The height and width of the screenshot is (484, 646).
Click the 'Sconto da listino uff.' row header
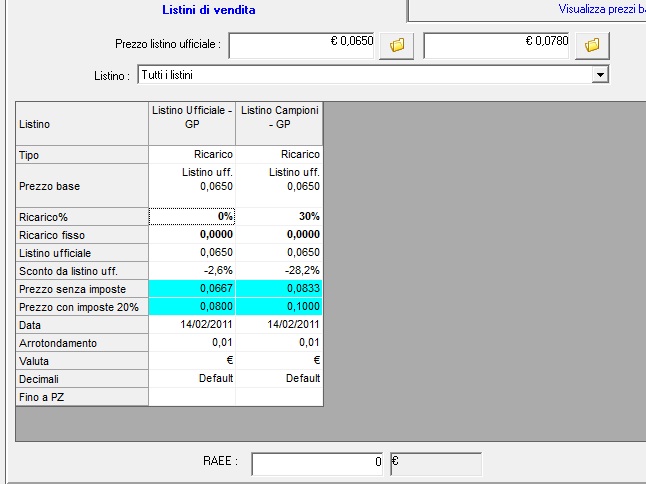[x=82, y=271]
